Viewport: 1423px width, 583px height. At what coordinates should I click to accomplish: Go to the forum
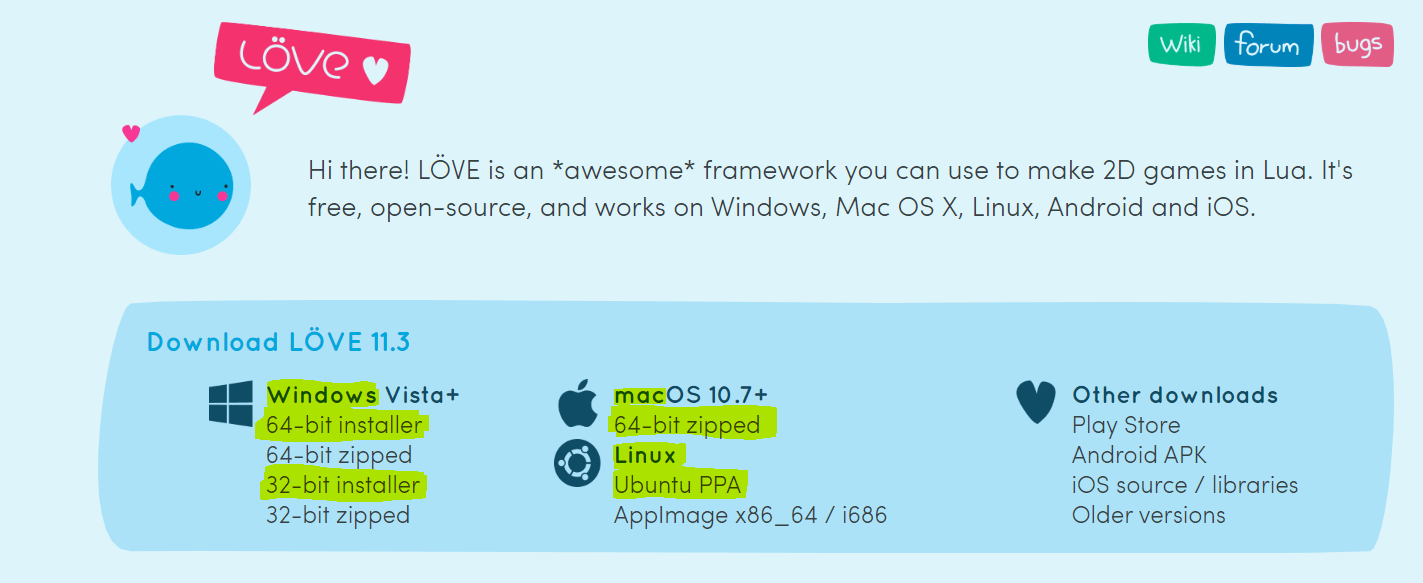pos(1268,45)
